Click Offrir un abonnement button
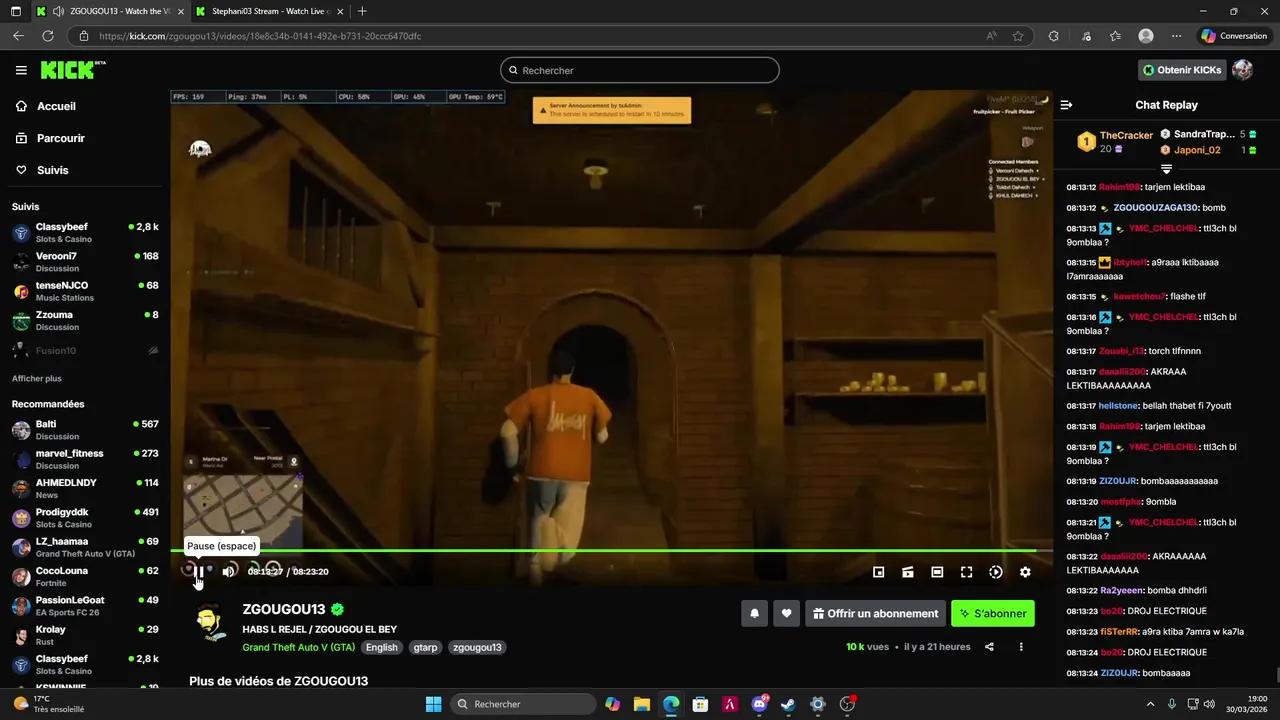The width and height of the screenshot is (1280, 720). 876,614
